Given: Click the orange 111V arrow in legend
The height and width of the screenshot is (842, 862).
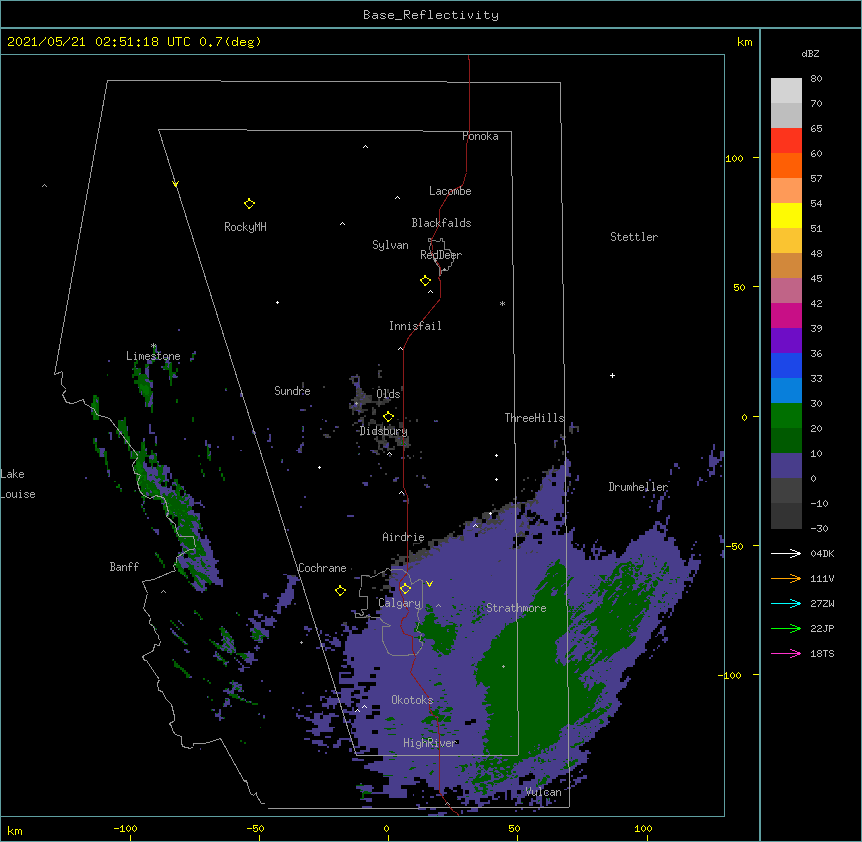Looking at the screenshot, I should 786,578.
